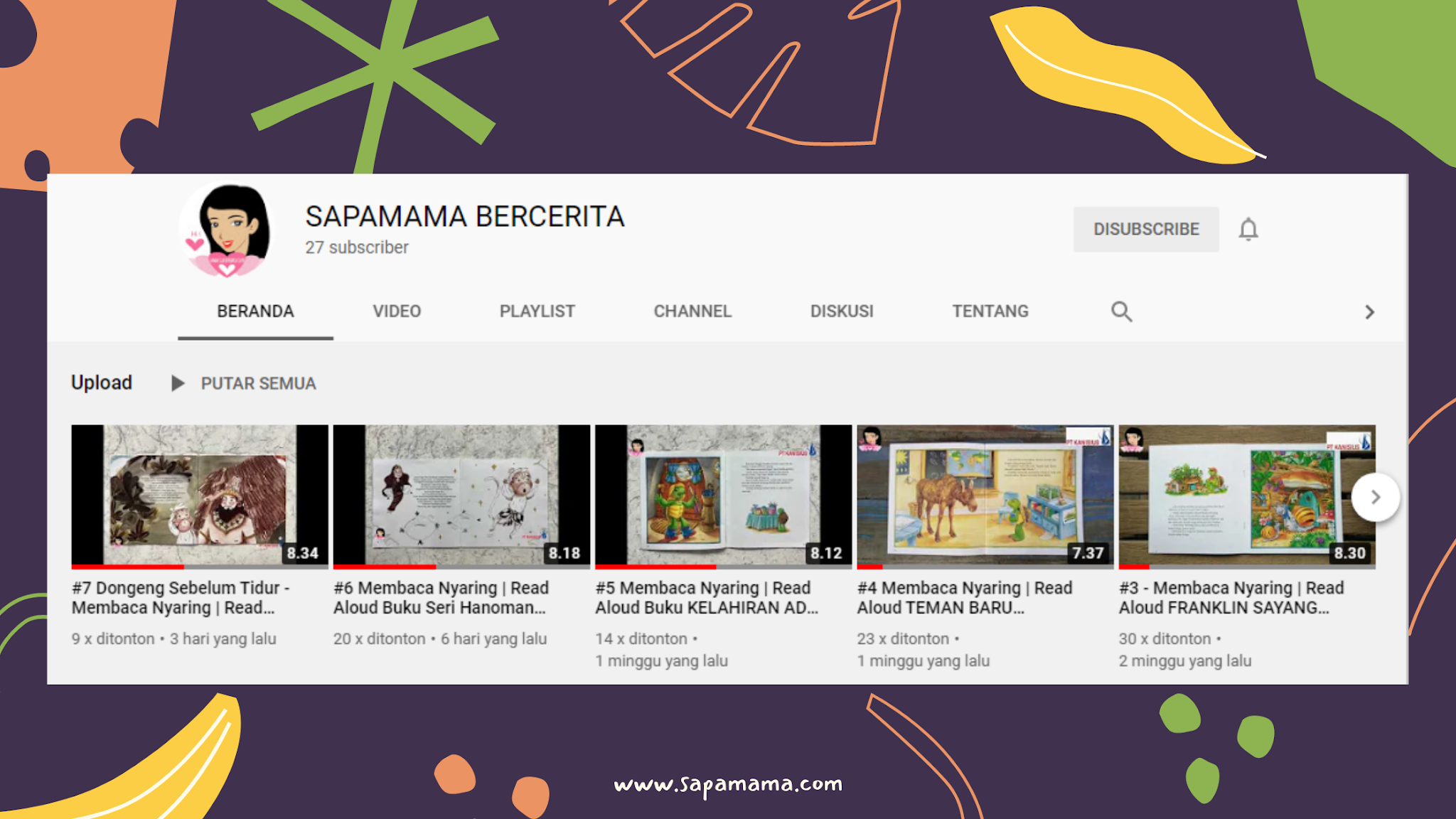Click the red progress bar under #5 video
The image size is (1456, 819).
coord(655,567)
